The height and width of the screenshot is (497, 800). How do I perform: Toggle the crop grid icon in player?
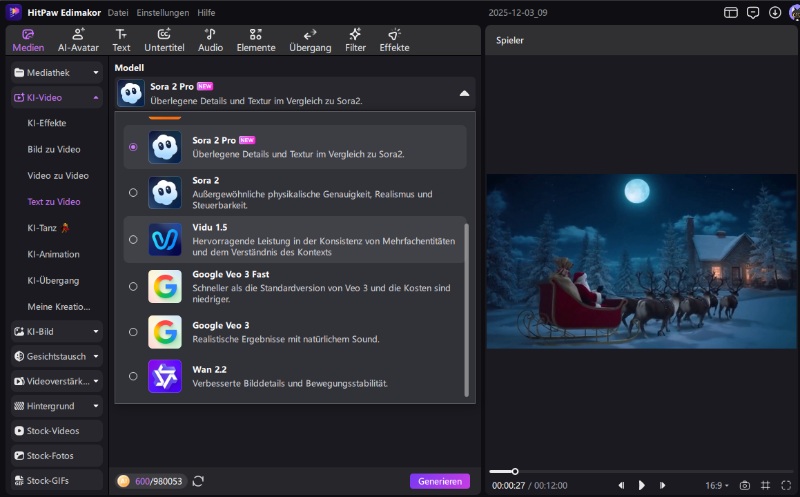click(x=765, y=485)
